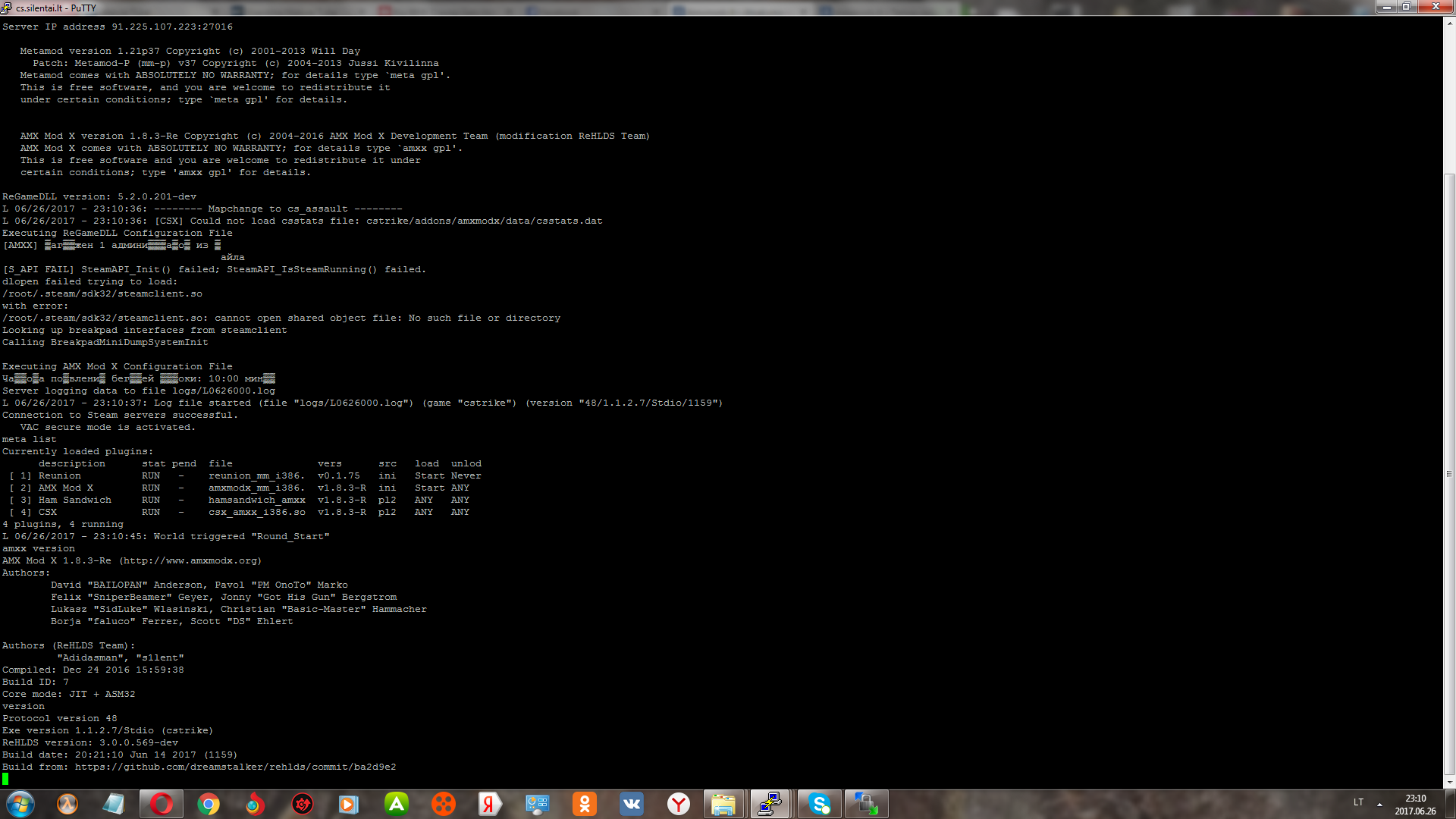Image resolution: width=1456 pixels, height=819 pixels.
Task: Show hidden system tray icons
Action: [1379, 804]
